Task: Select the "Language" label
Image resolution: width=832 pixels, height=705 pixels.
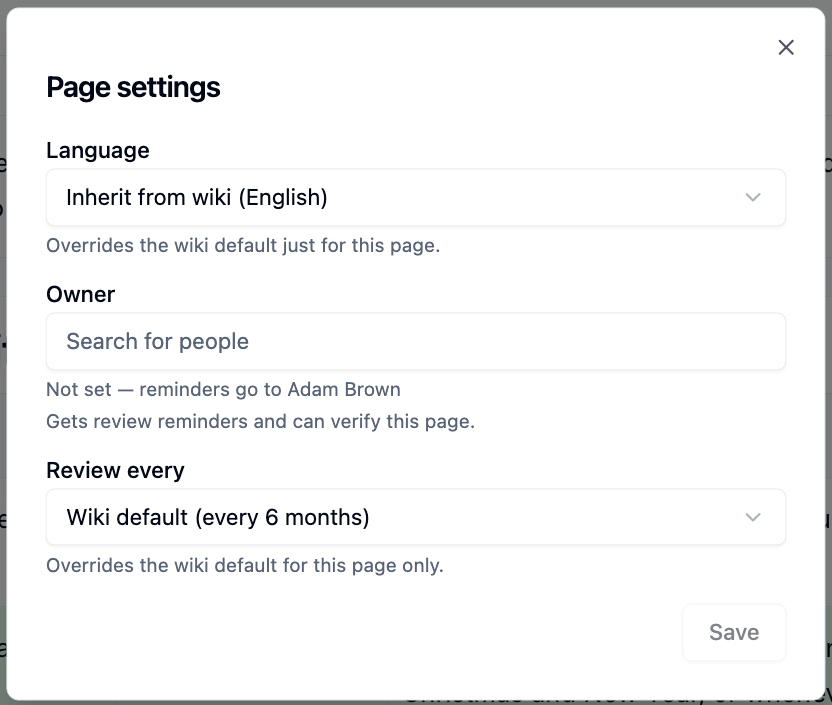Action: point(98,151)
